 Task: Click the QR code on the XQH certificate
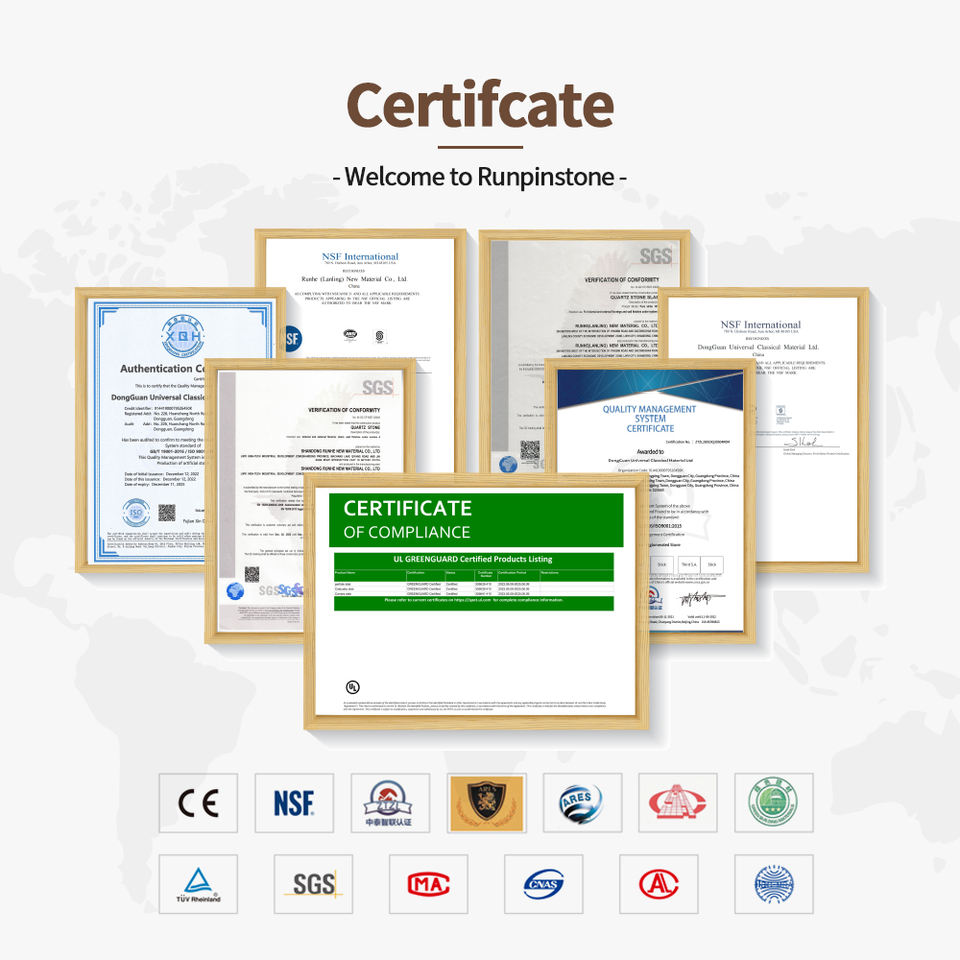pyautogui.click(x=167, y=512)
